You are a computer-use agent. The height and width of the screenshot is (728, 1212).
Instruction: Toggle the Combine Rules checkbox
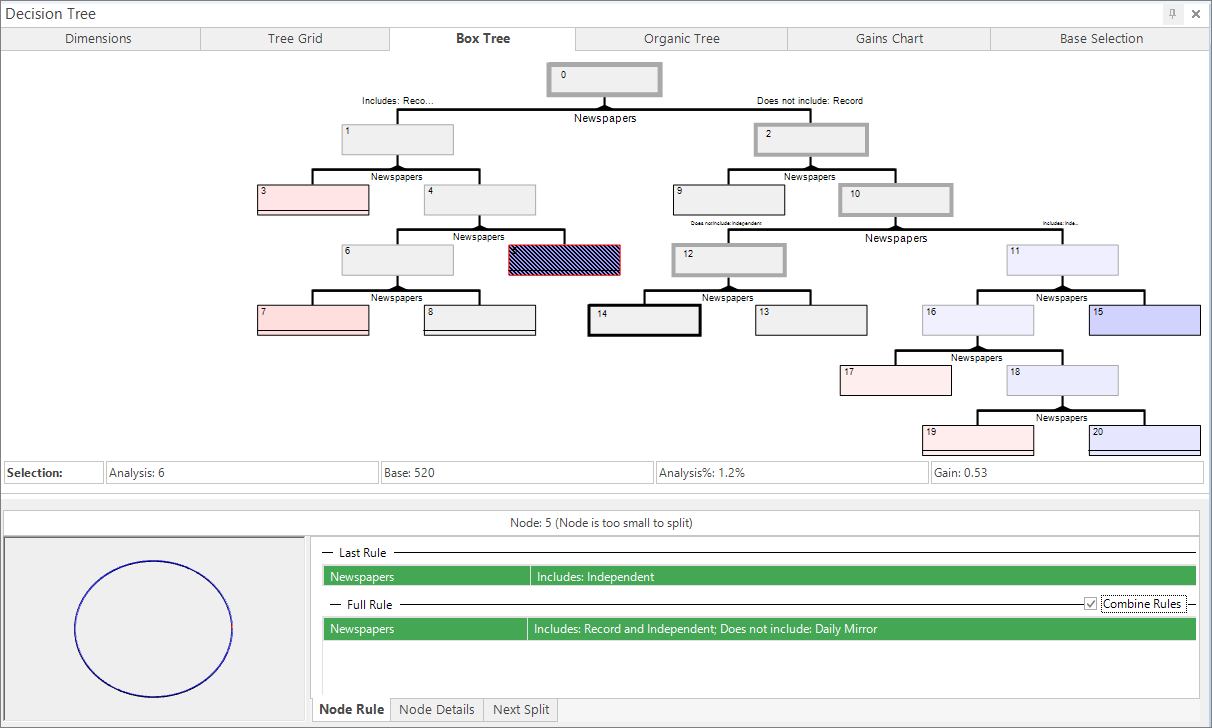click(x=1090, y=604)
